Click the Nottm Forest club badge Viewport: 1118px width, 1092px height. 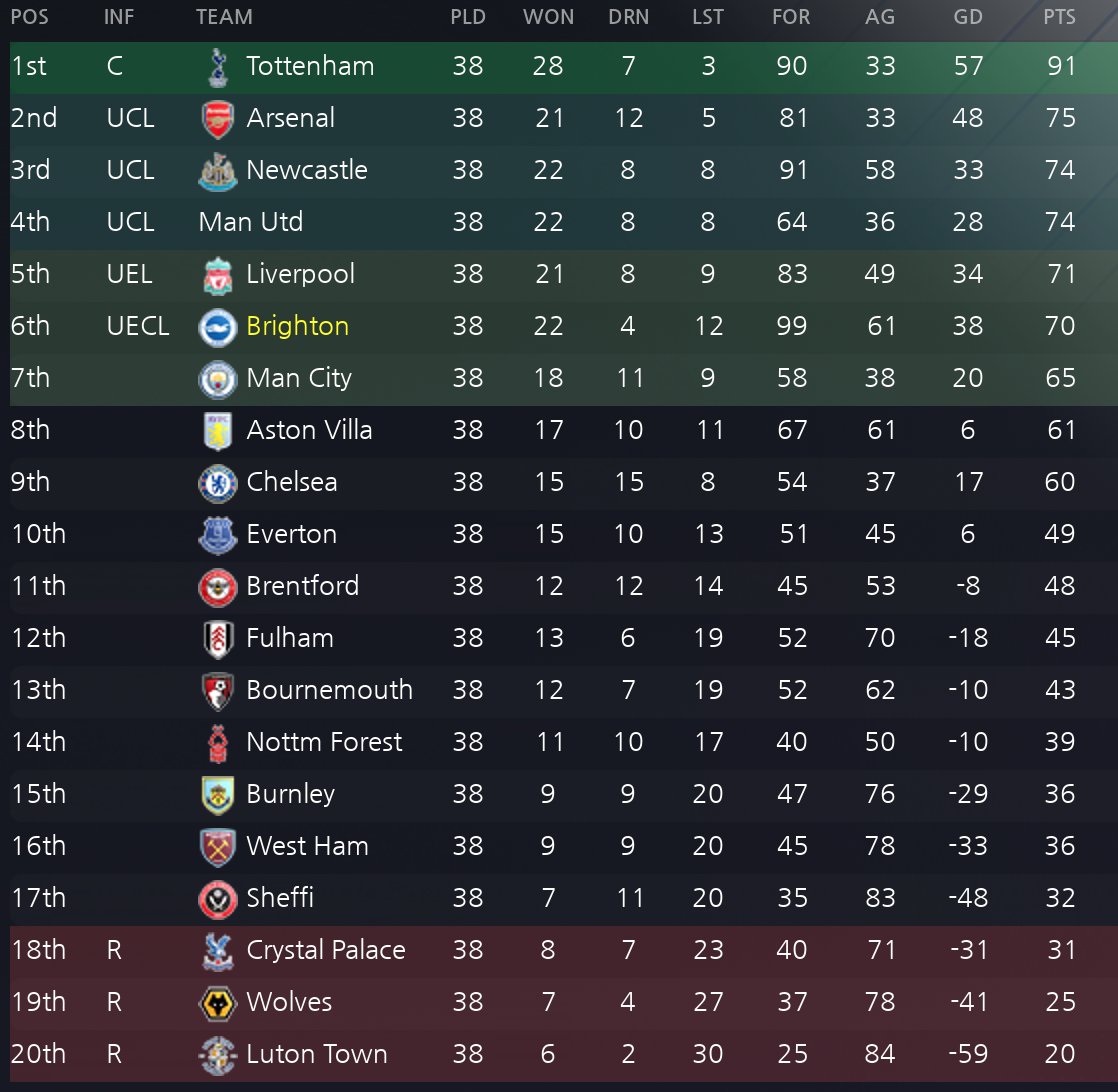point(217,743)
